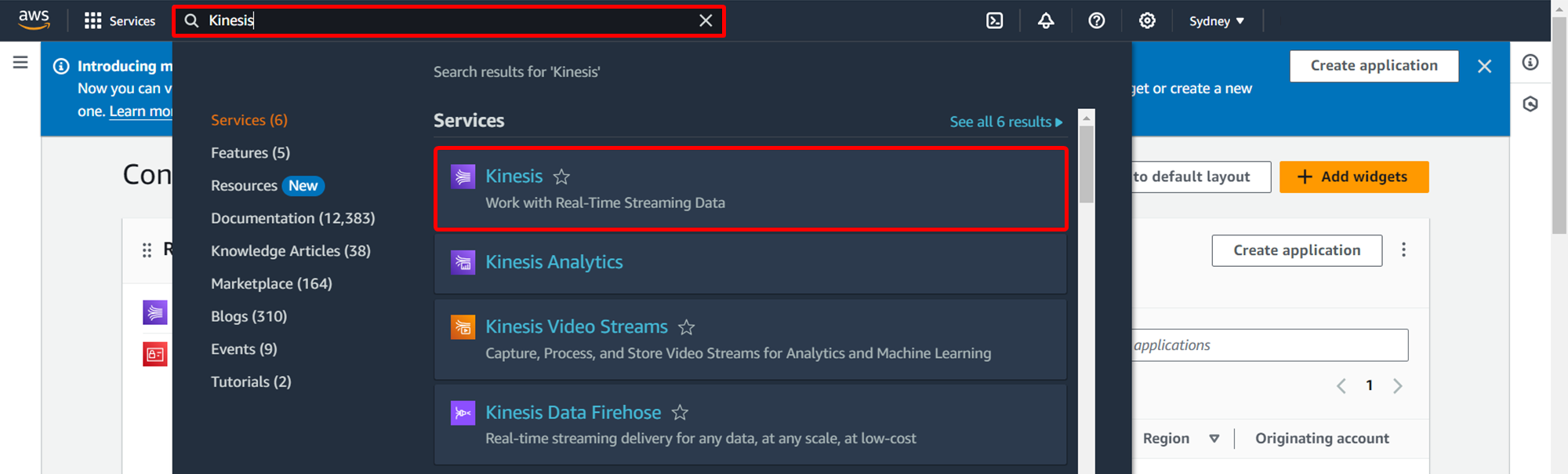Click the Kinesis Analytics icon
Viewport: 1568px width, 474px height.
pos(463,262)
